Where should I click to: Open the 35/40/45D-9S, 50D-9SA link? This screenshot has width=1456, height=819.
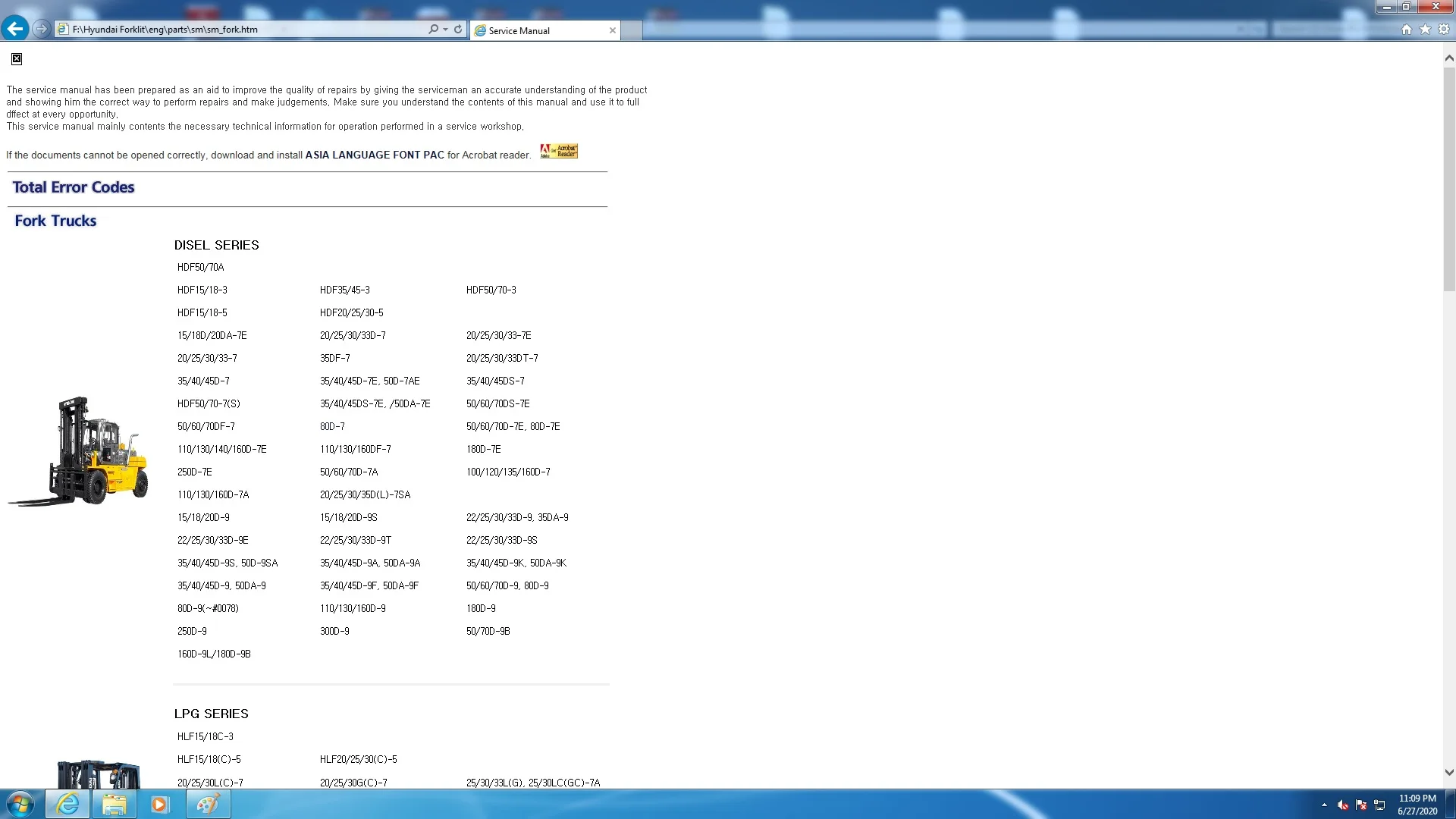[227, 563]
